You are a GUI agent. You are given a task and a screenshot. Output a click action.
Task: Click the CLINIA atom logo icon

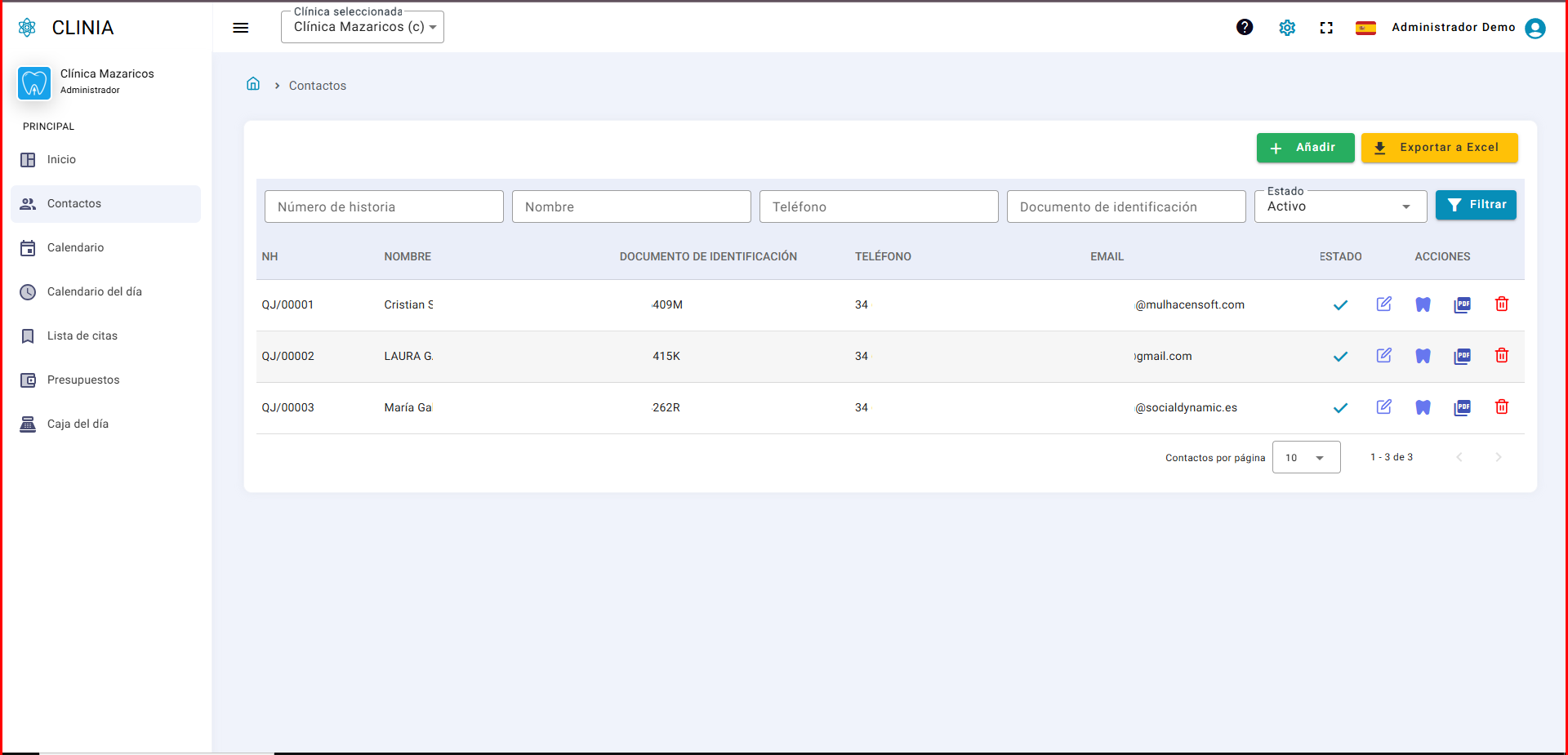[27, 28]
